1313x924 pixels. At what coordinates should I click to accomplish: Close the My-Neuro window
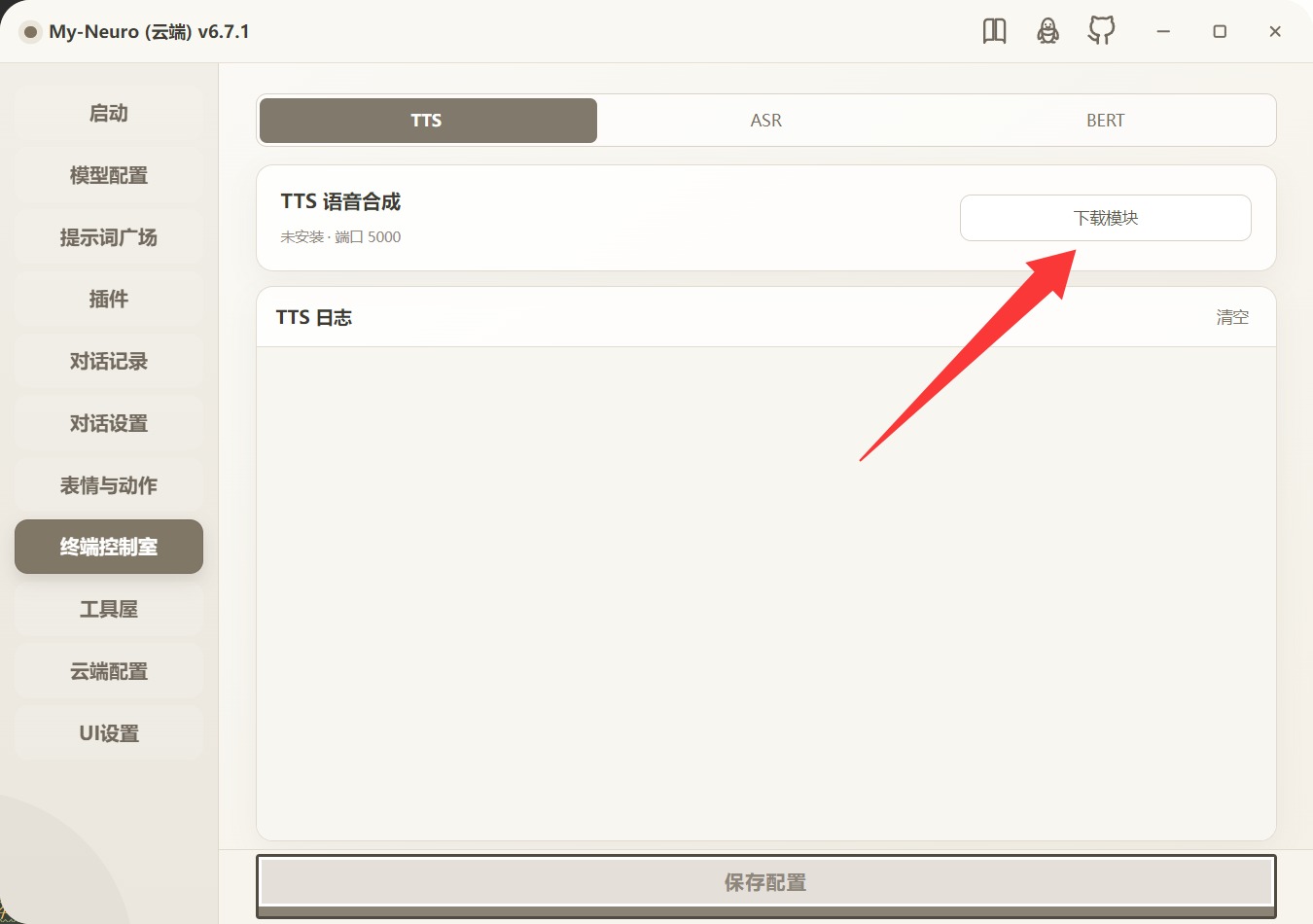tap(1275, 32)
